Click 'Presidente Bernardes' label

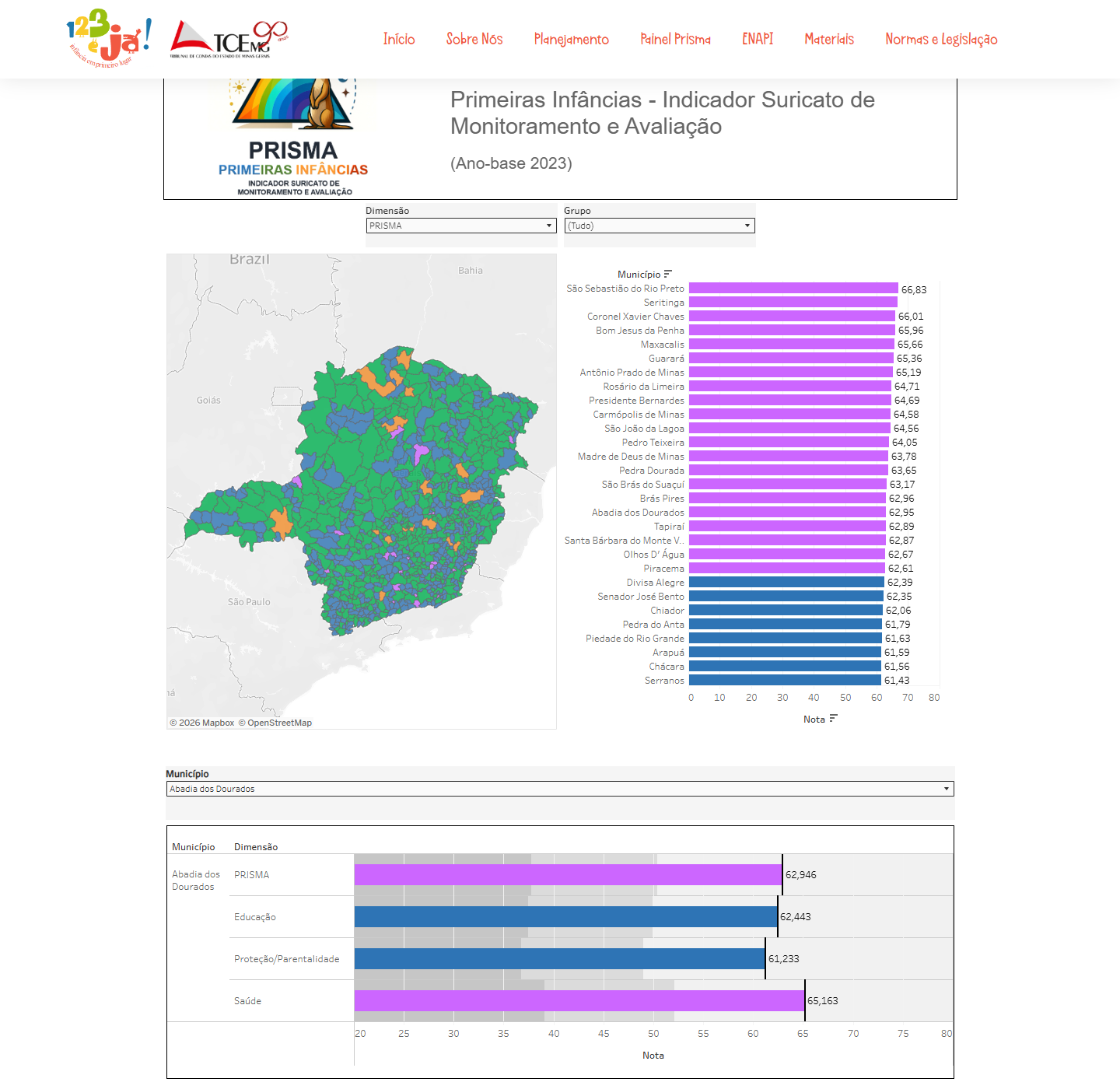637,401
